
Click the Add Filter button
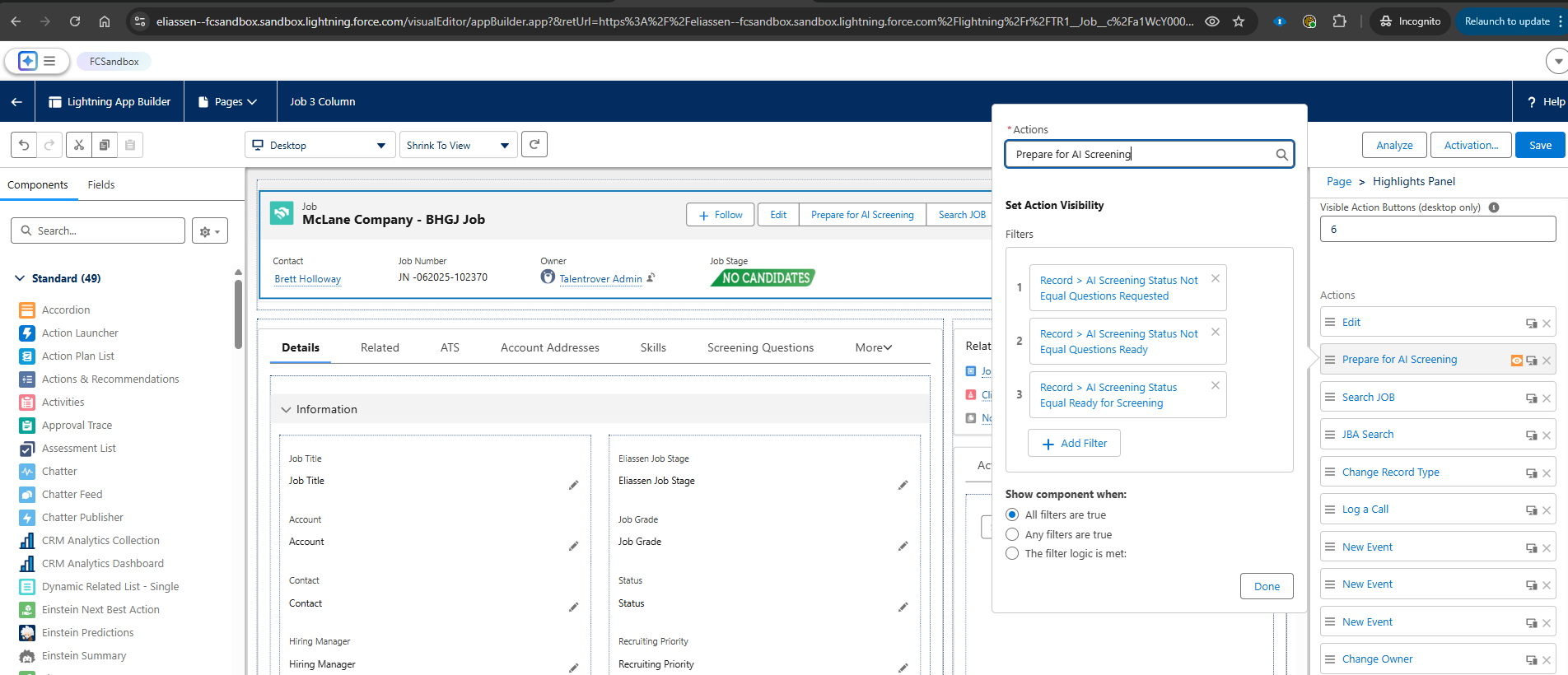click(x=1074, y=443)
